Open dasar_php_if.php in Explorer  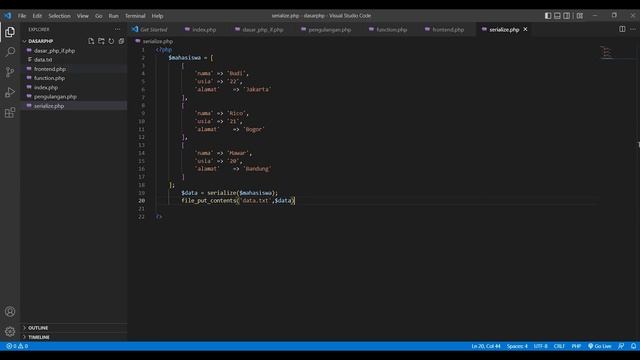[x=54, y=51]
